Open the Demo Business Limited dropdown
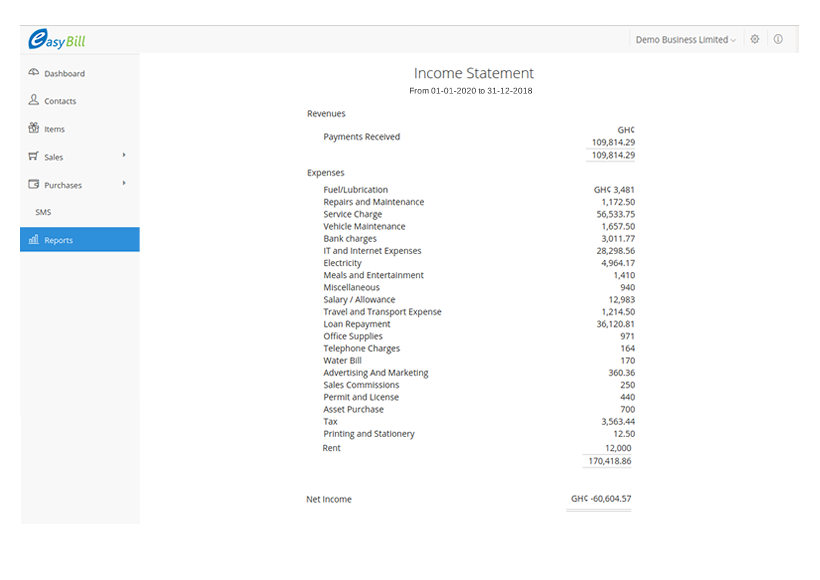This screenshot has height=580, width=820. point(685,40)
